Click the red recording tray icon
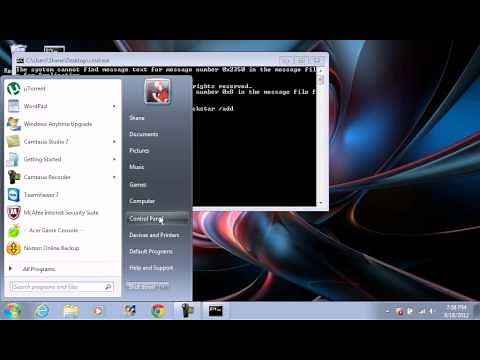 (399, 311)
